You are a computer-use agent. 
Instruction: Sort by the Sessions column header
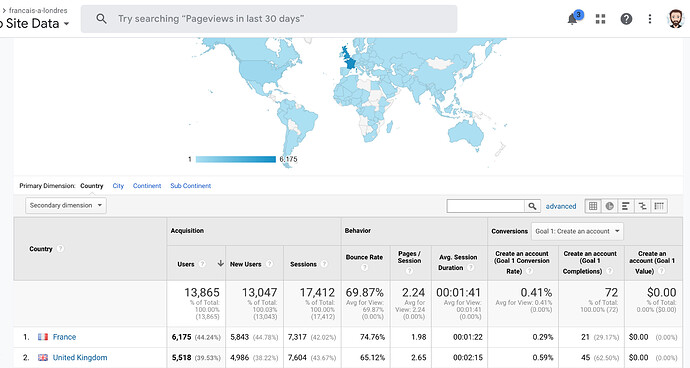(x=303, y=264)
